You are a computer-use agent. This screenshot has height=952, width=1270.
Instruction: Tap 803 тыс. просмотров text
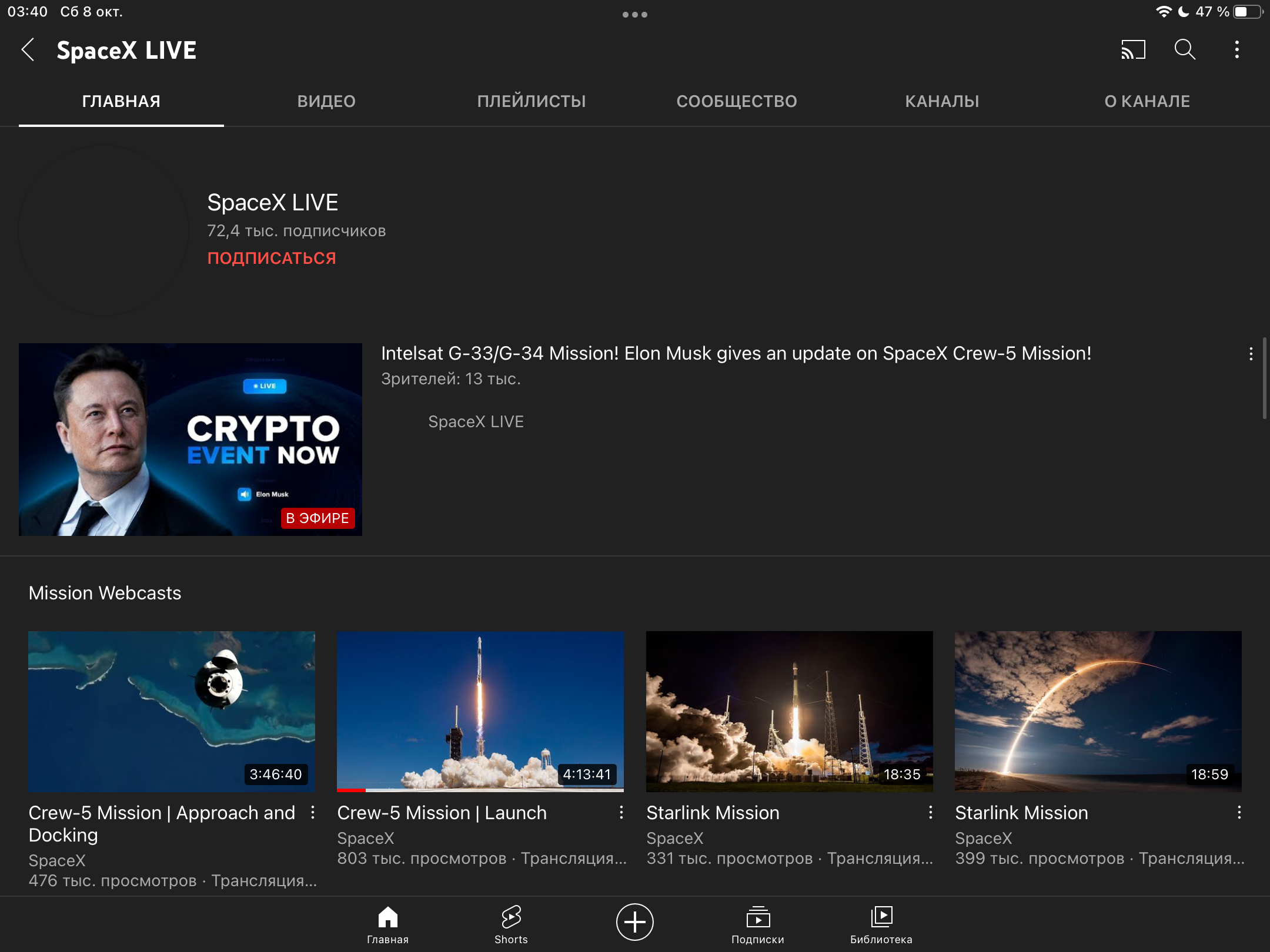pyautogui.click(x=422, y=859)
